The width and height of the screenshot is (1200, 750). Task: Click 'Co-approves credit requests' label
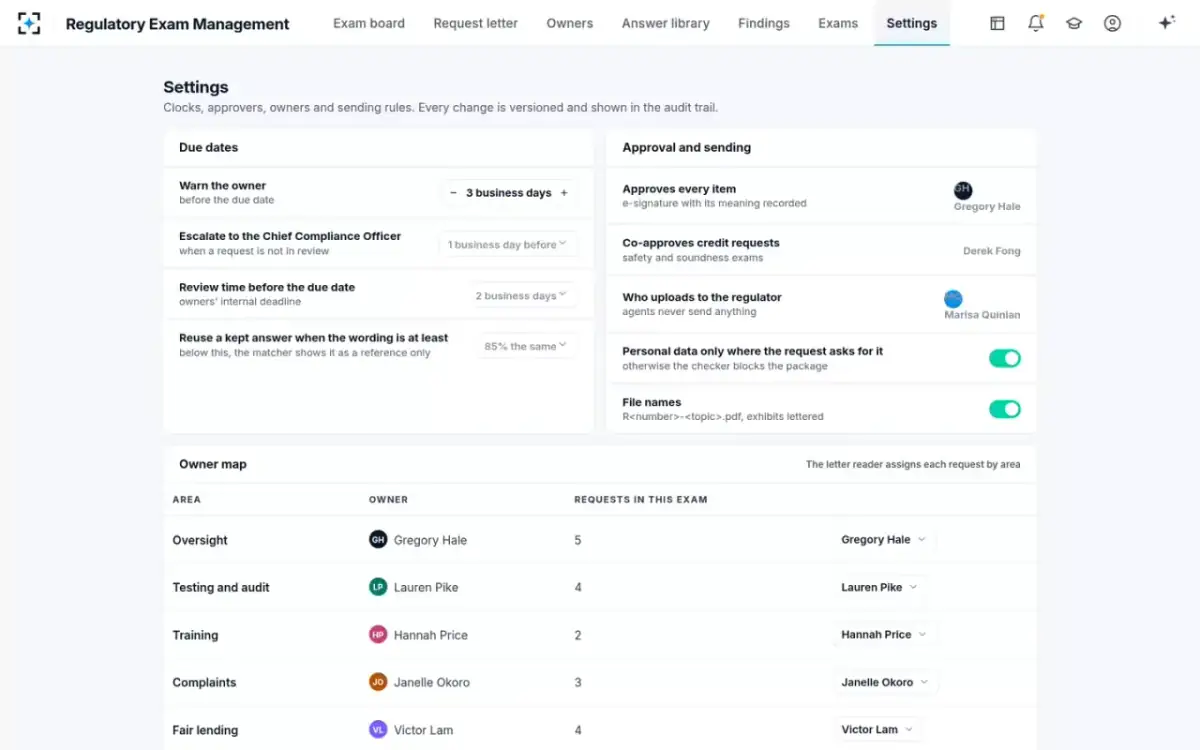coord(701,243)
